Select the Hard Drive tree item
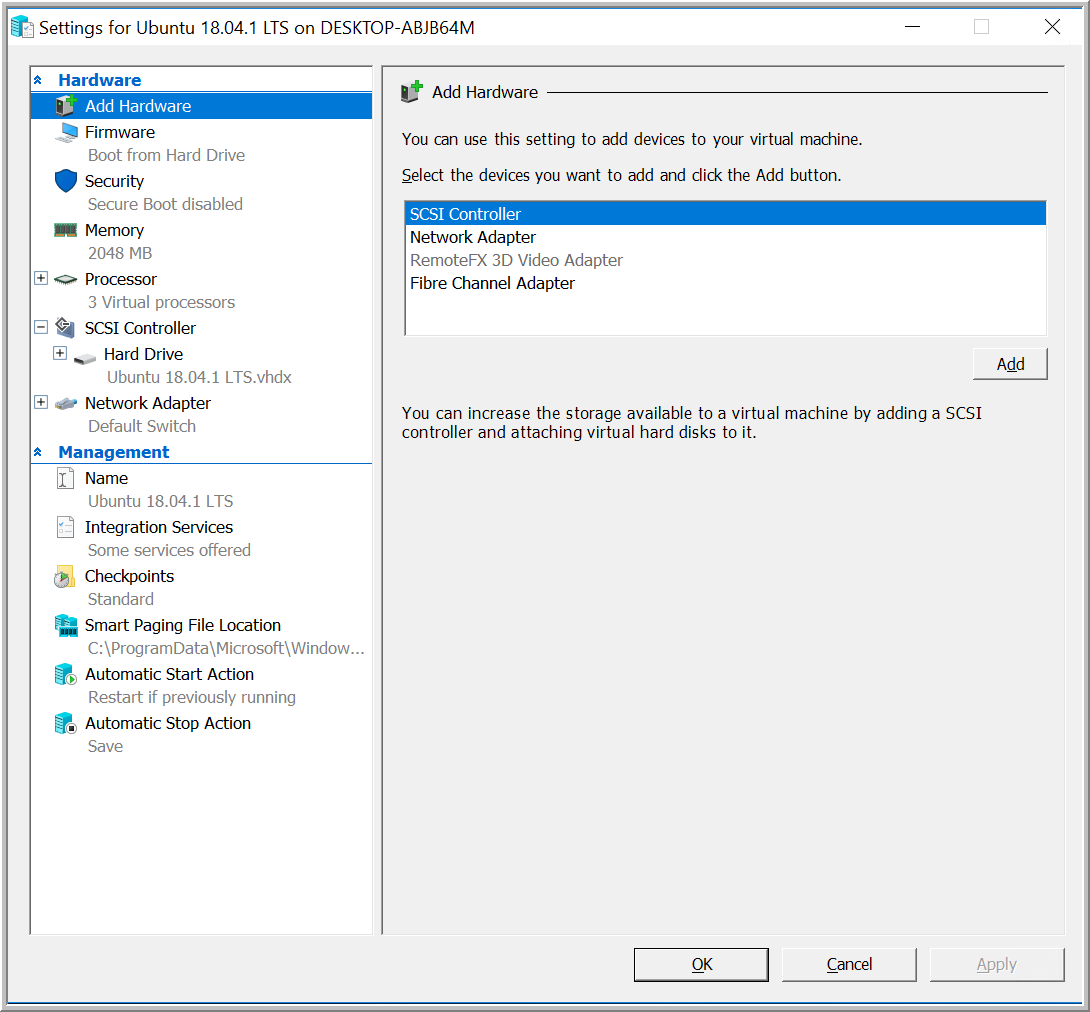 click(143, 354)
